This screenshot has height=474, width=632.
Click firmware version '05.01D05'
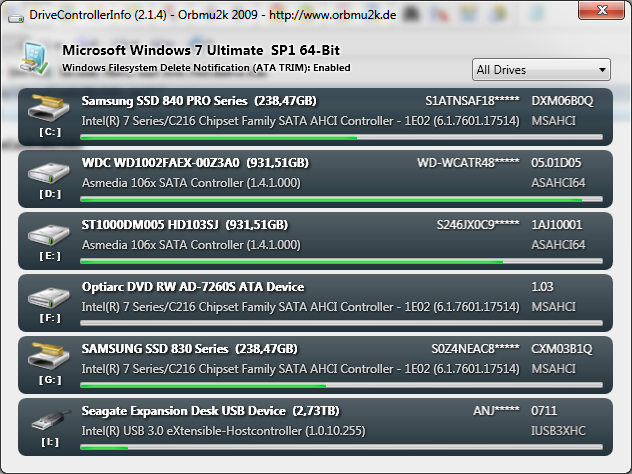tap(556, 163)
